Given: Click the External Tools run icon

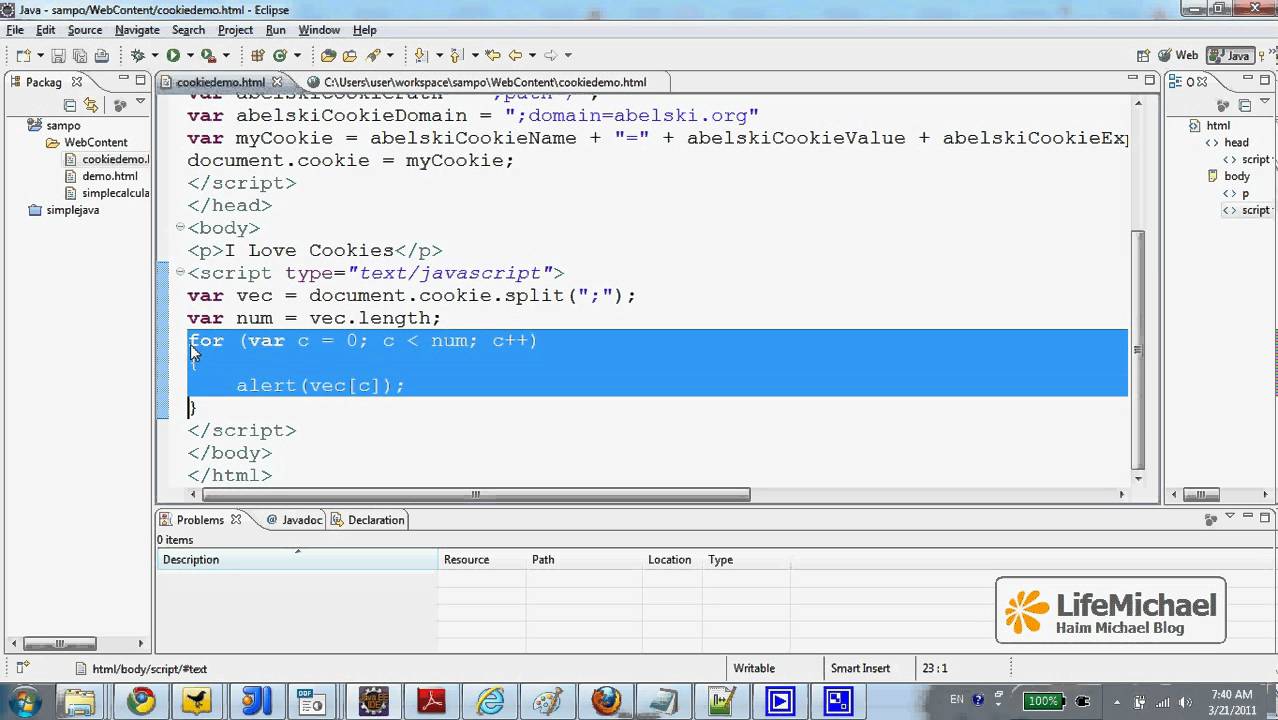Looking at the screenshot, I should point(208,56).
